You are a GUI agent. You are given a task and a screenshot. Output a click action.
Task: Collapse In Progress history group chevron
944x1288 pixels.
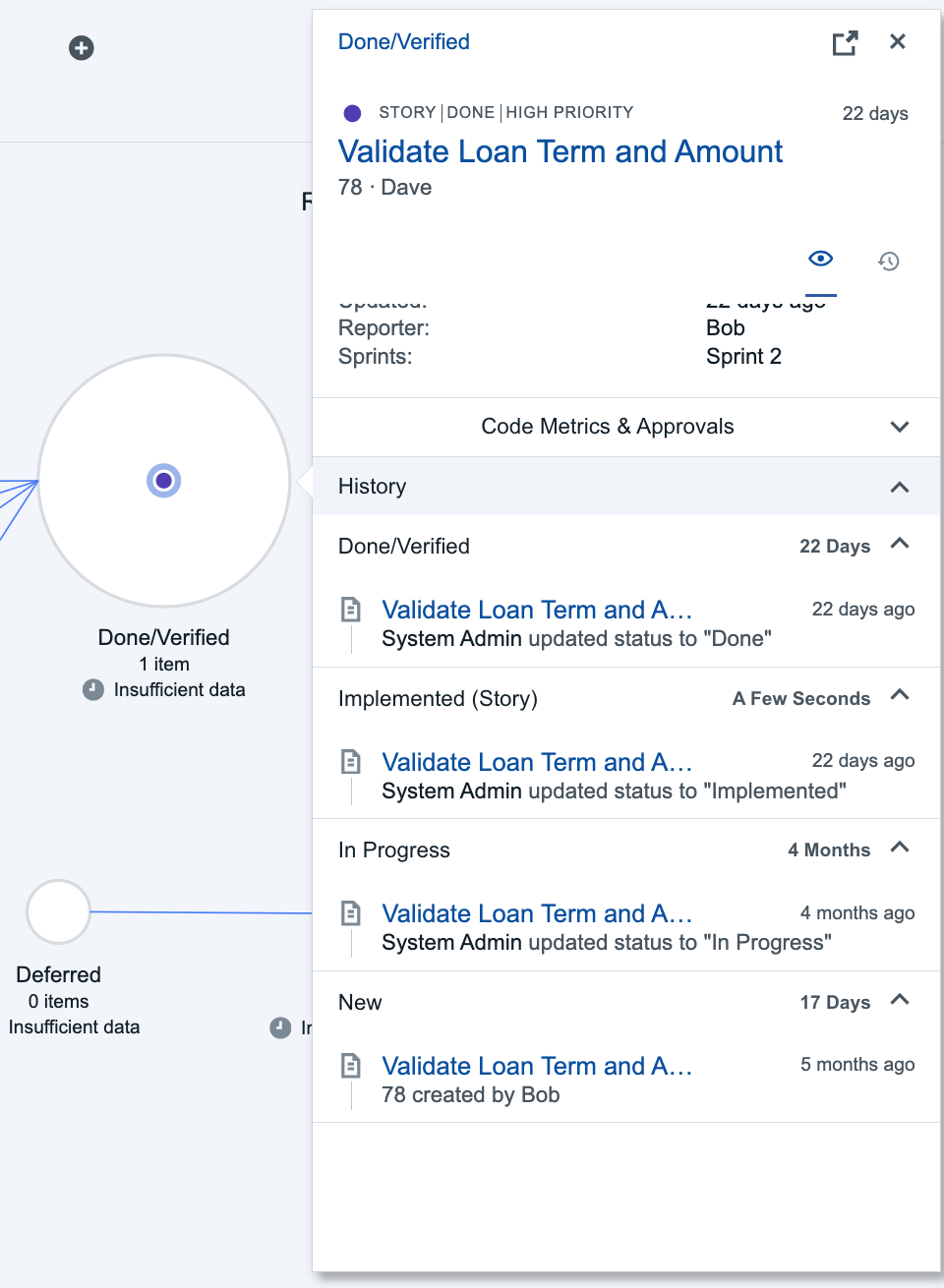point(900,848)
